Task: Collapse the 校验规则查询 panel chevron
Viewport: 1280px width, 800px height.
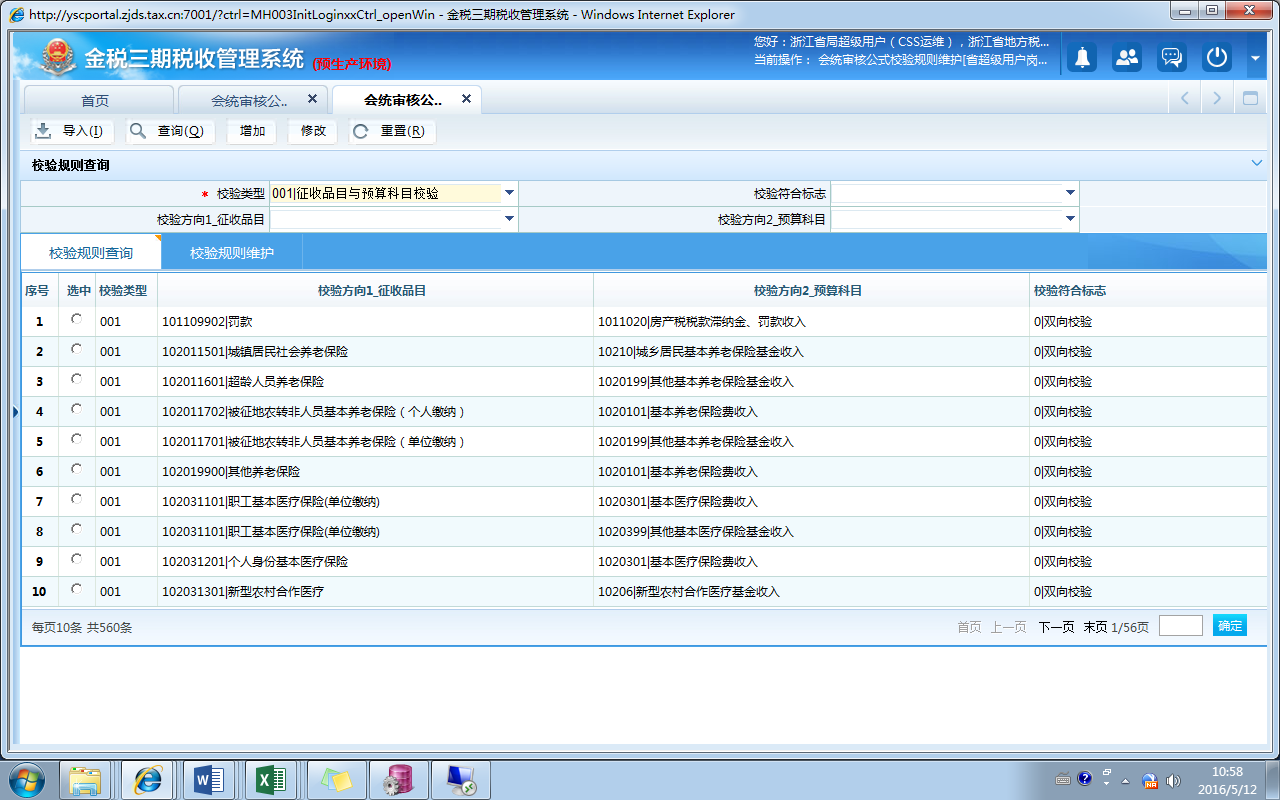Action: pos(1257,163)
